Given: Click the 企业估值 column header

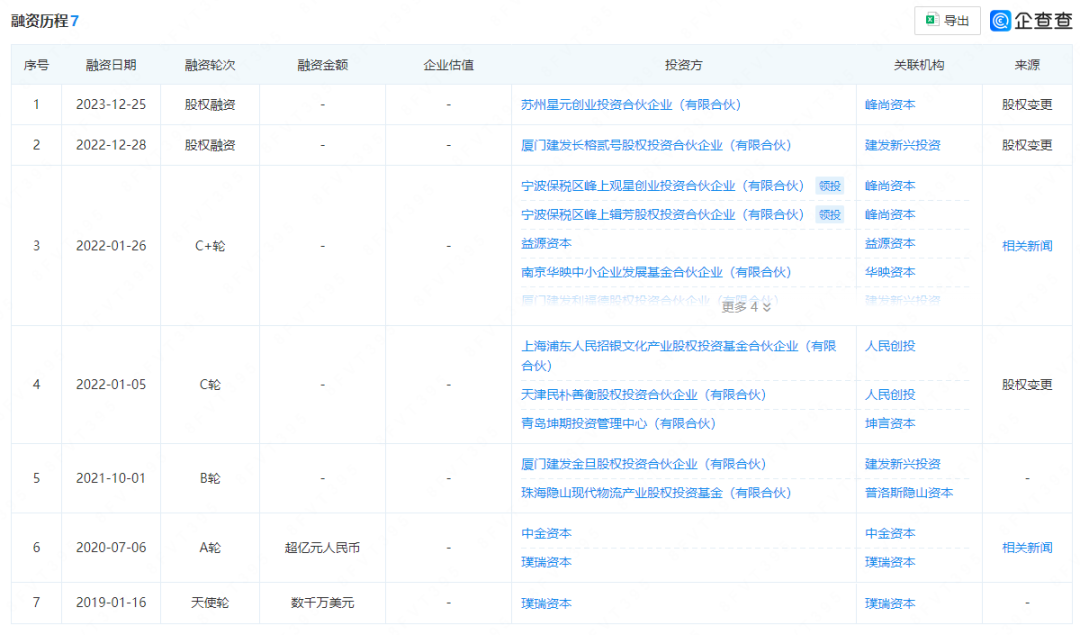Looking at the screenshot, I should click(x=448, y=65).
